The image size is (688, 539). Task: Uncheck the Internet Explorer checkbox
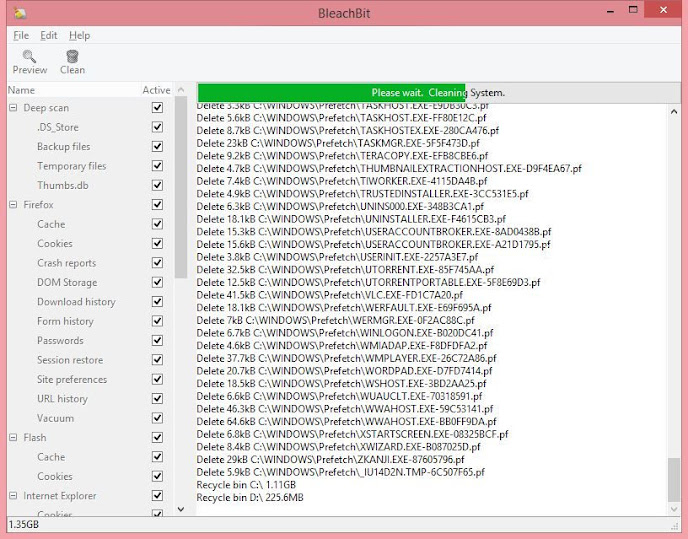157,496
